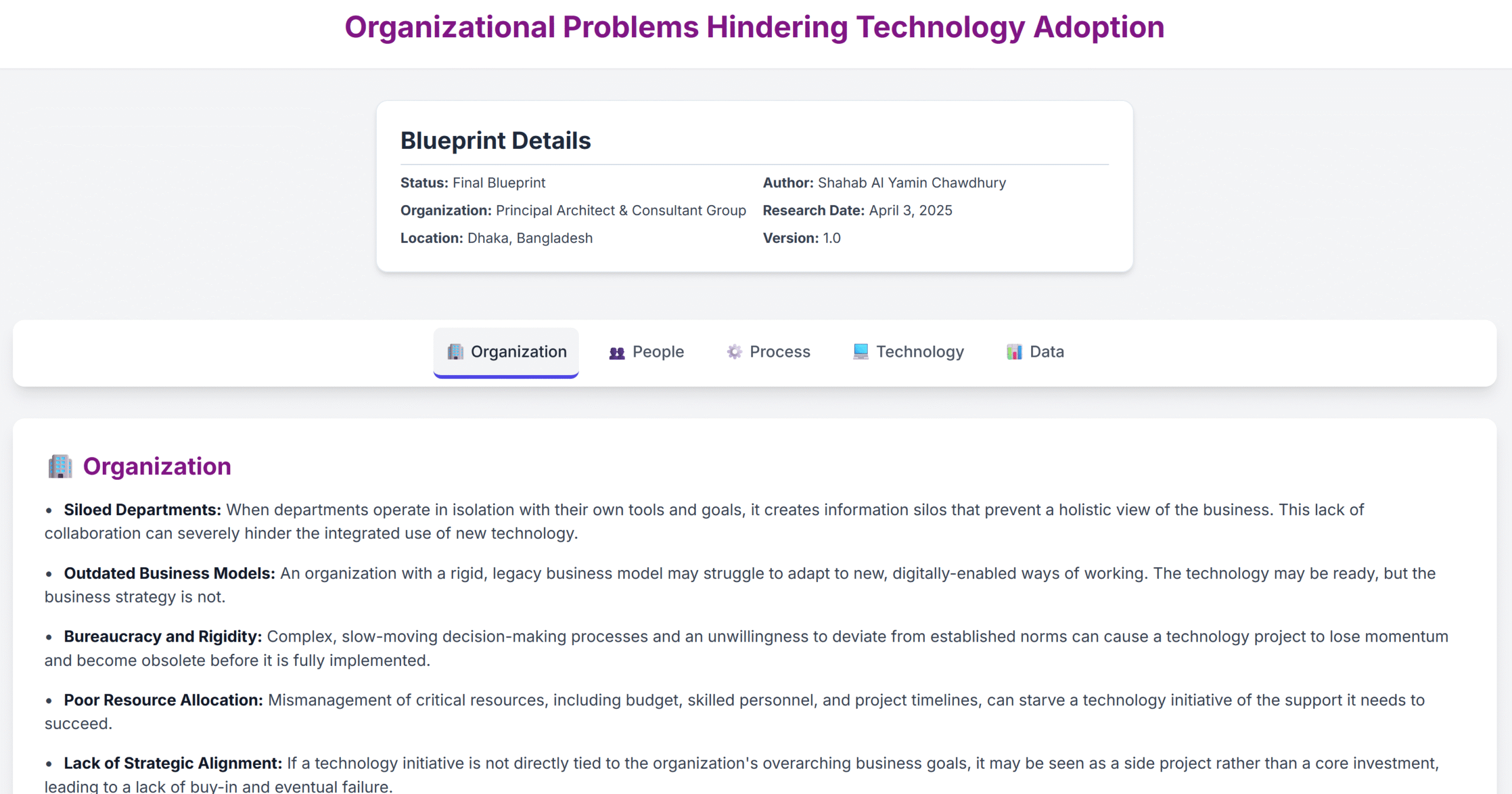Click the bar chart icon on Data tab
The width and height of the screenshot is (1512, 794).
pos(1014,352)
